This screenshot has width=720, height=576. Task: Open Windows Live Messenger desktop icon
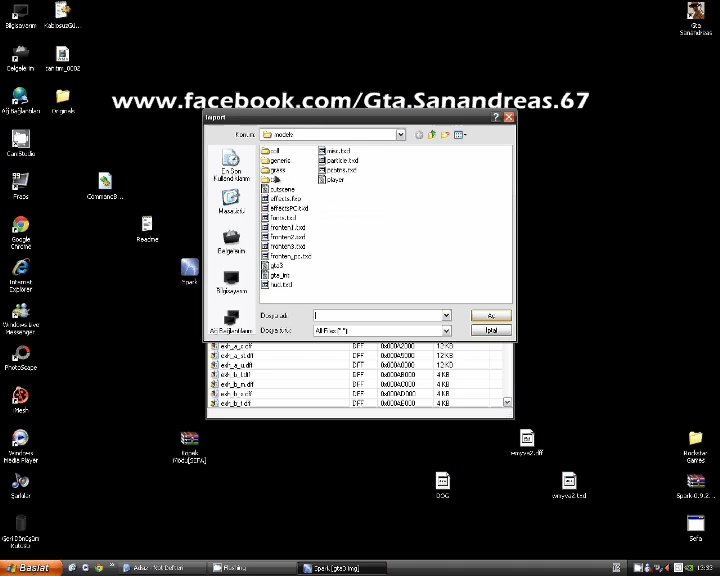click(x=21, y=318)
